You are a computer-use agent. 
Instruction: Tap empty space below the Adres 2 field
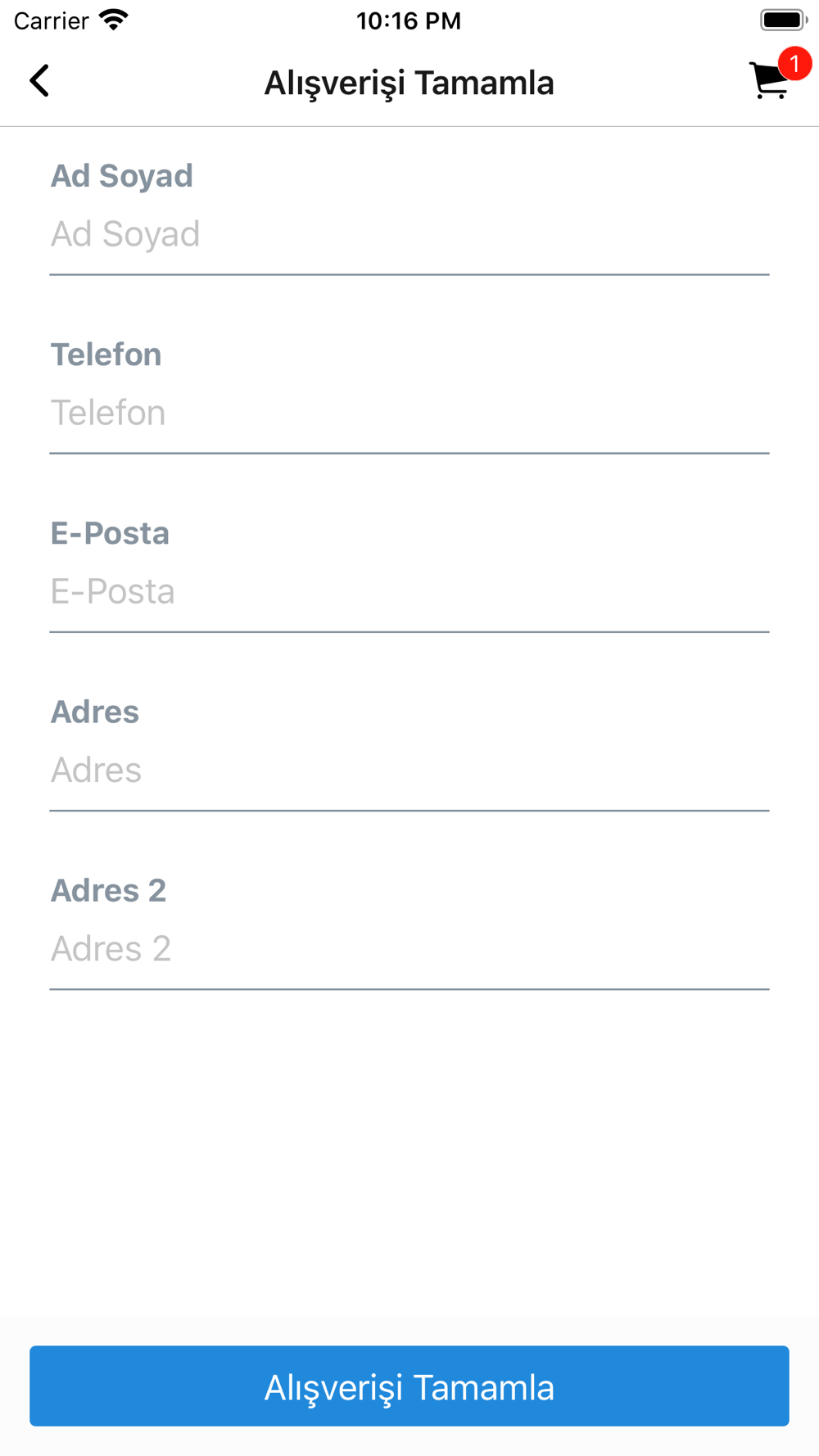pyautogui.click(x=409, y=1146)
